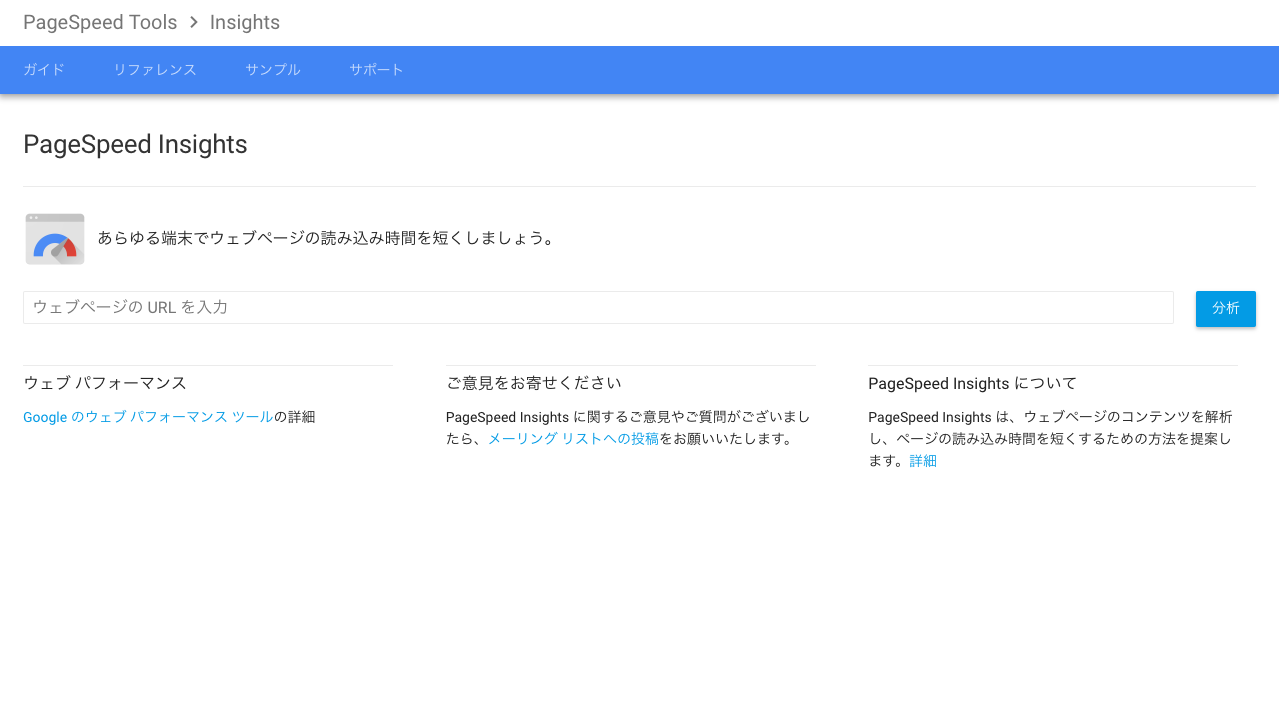Screen dimensions: 1279x720
Task: Click the breadcrumb chevron arrow icon
Action: click(x=194, y=22)
